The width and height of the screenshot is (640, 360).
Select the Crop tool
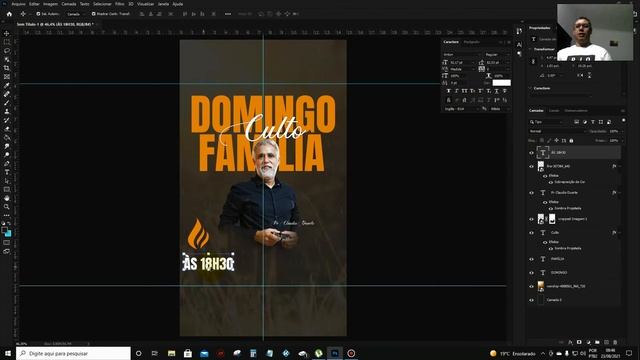[x=7, y=68]
